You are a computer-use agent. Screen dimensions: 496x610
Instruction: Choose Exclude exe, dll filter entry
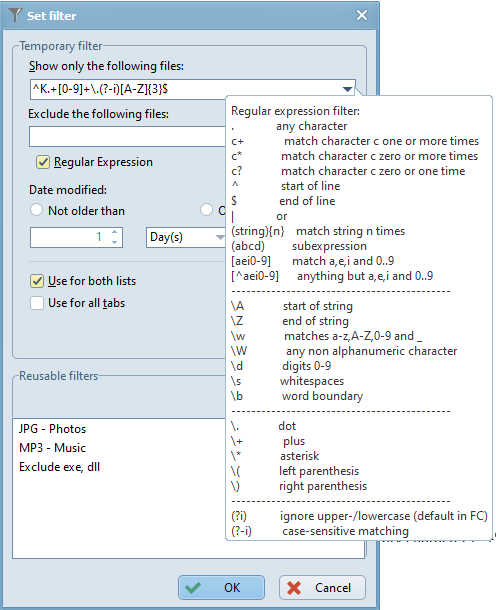point(60,467)
